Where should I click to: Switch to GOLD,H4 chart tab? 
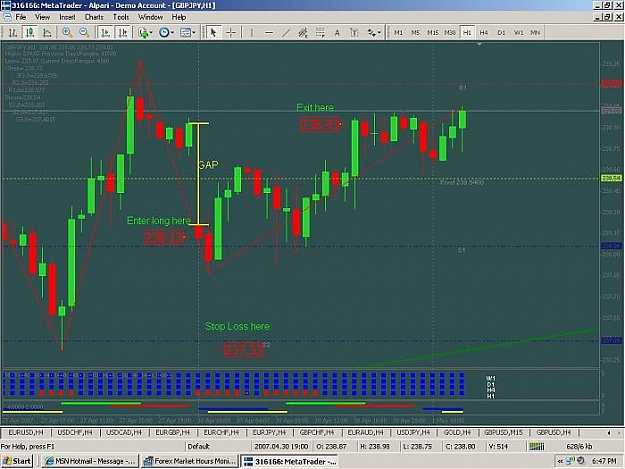click(x=457, y=432)
